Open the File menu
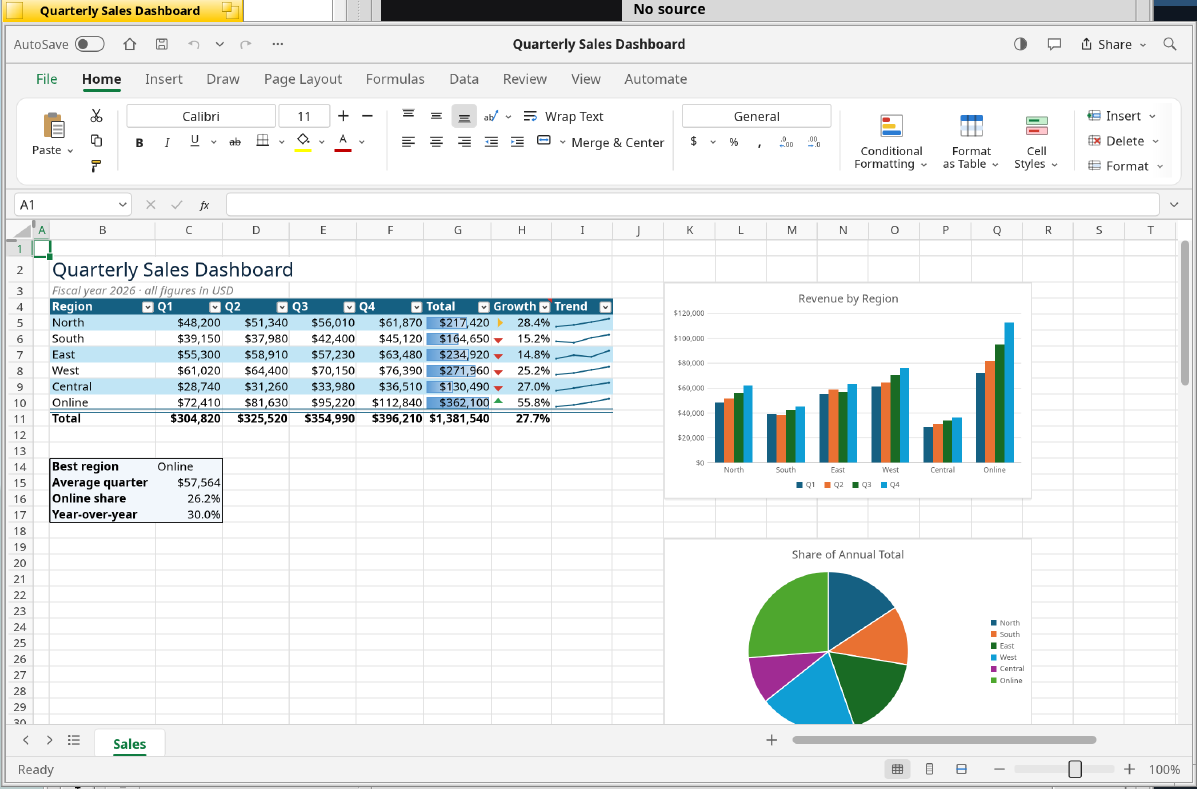The height and width of the screenshot is (789, 1197). tap(47, 79)
